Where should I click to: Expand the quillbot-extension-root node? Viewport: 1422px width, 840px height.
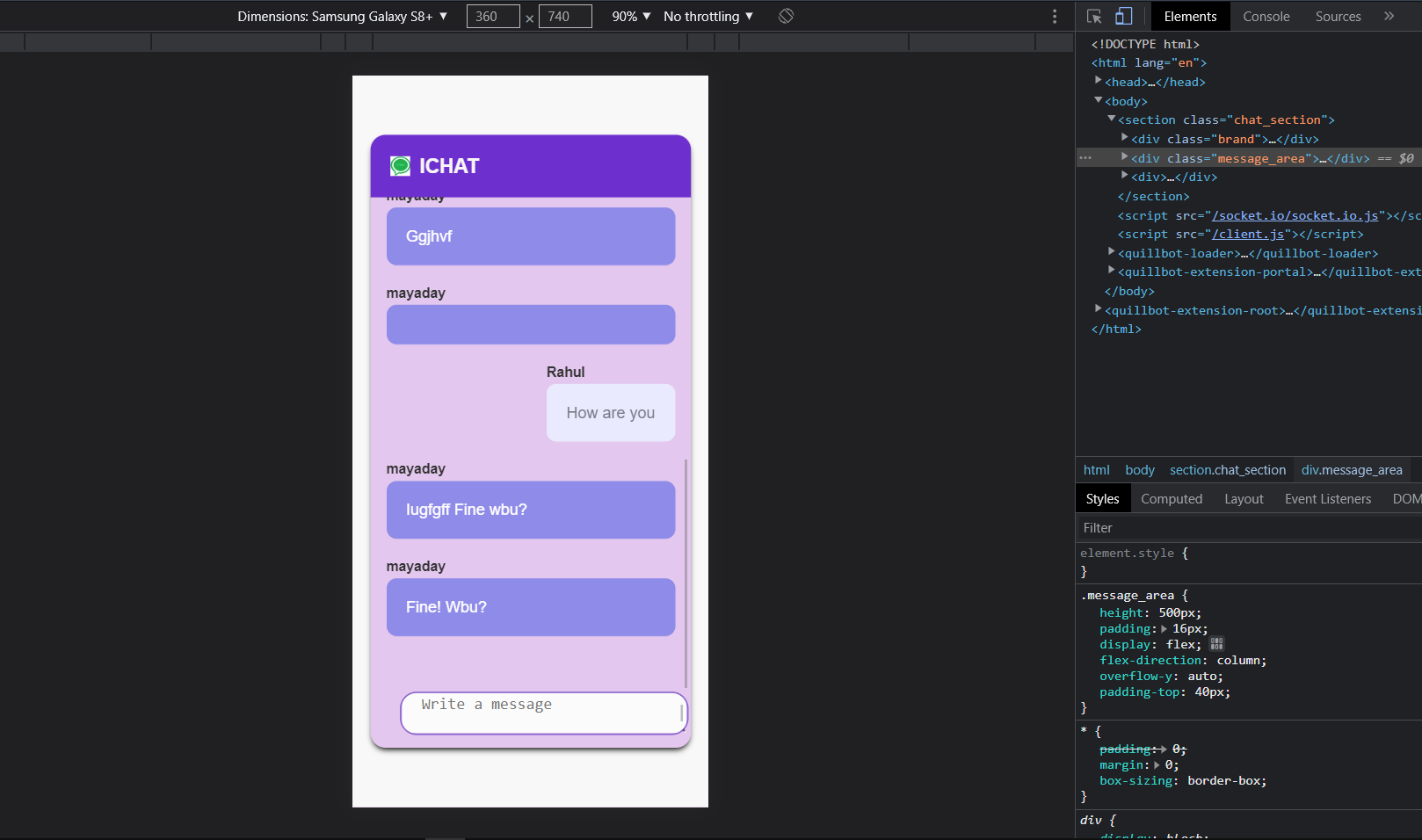click(x=1098, y=309)
